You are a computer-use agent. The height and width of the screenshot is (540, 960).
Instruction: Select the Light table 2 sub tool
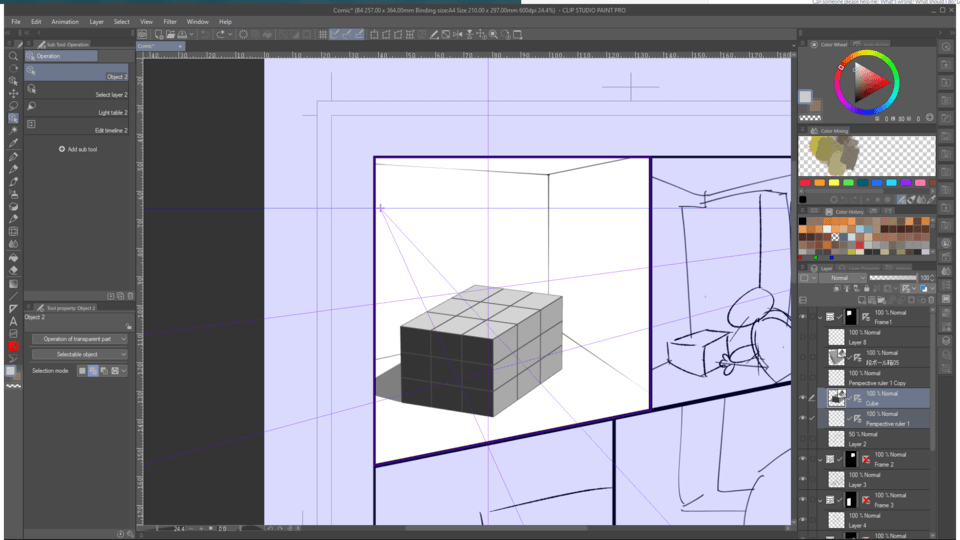click(77, 108)
